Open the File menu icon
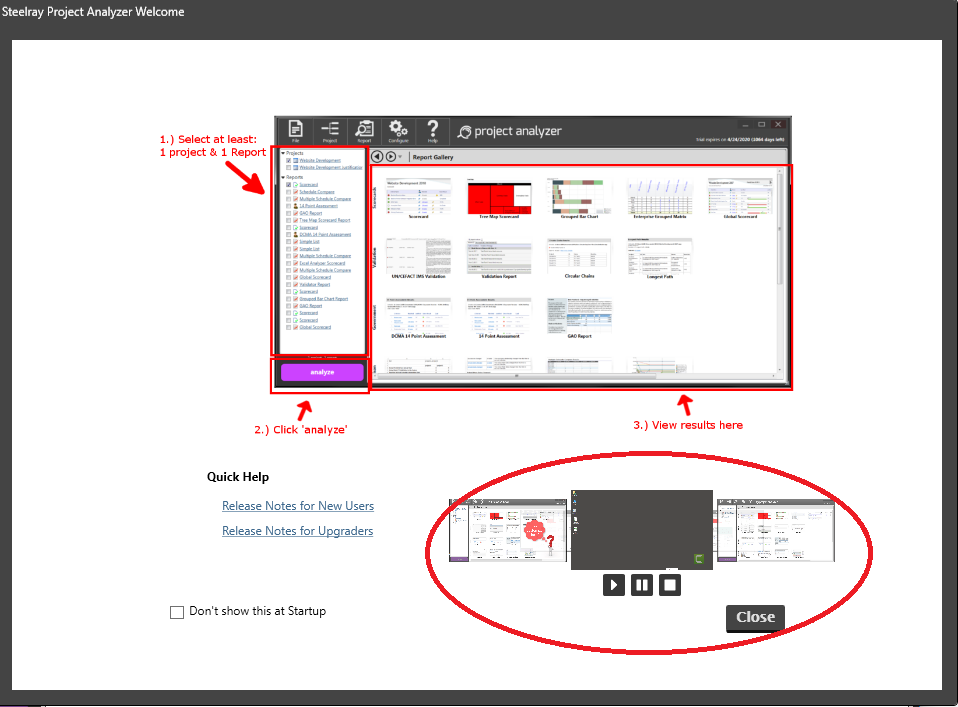The height and width of the screenshot is (707, 958). 295,132
